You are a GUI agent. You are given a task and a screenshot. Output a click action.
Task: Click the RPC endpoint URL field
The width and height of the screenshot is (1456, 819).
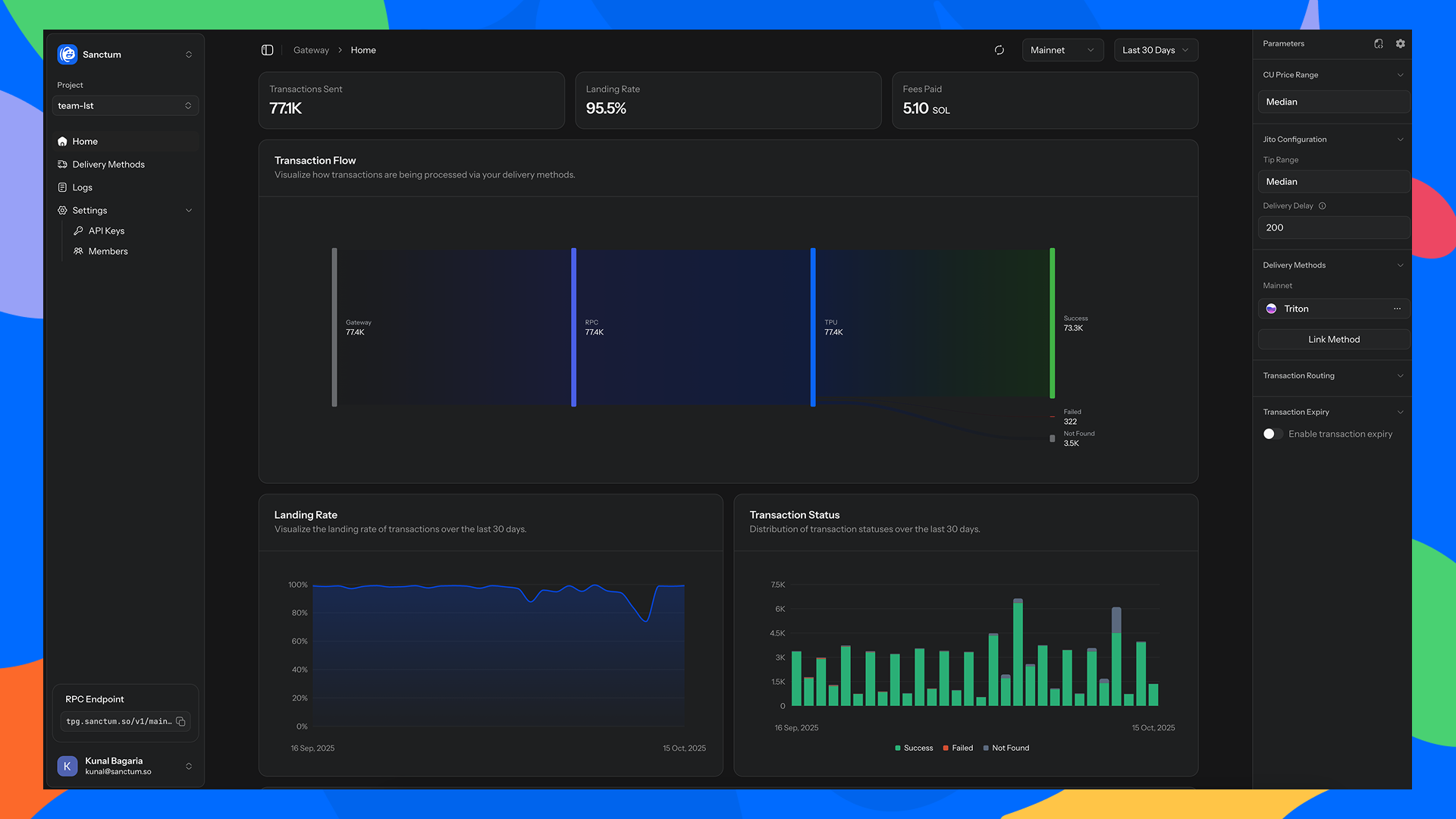click(125, 721)
